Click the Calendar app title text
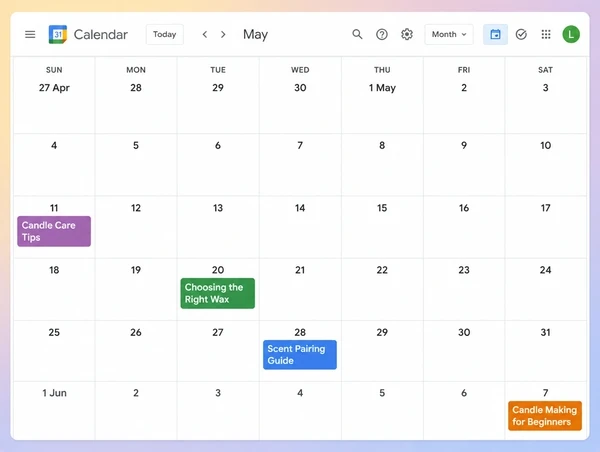 [101, 34]
